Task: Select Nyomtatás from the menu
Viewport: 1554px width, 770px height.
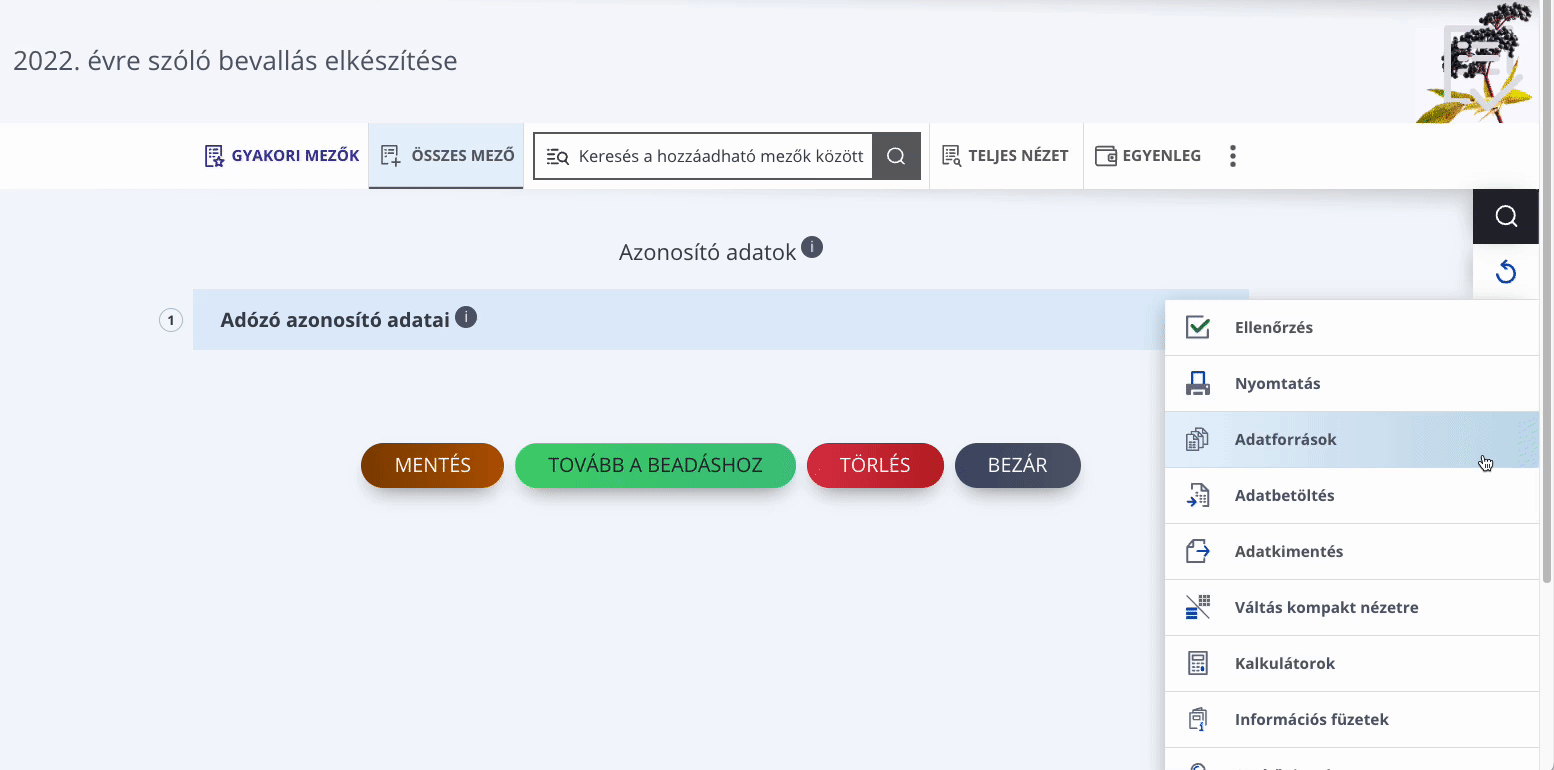Action: click(1352, 383)
